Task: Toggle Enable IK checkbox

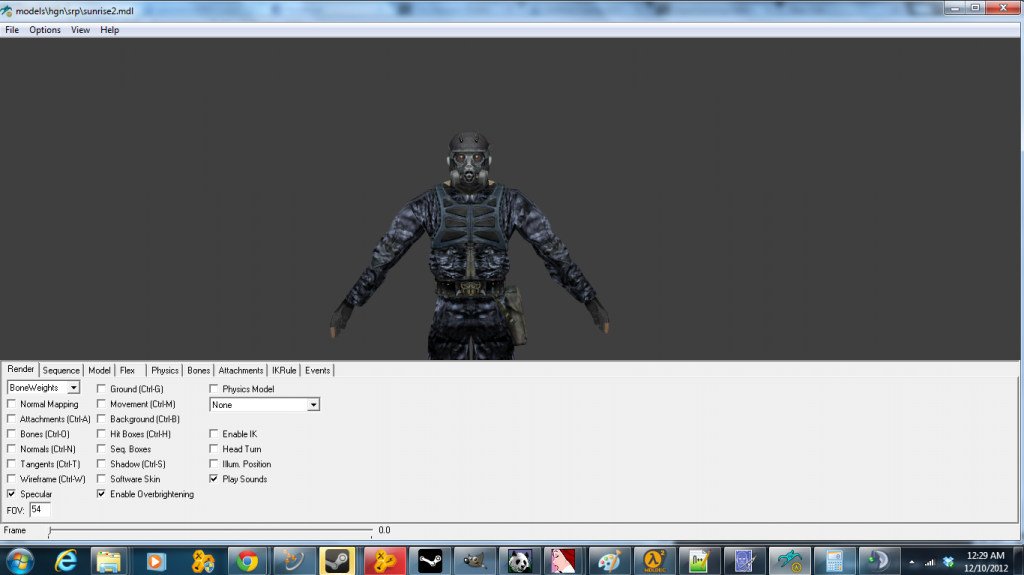Action: pyautogui.click(x=214, y=434)
